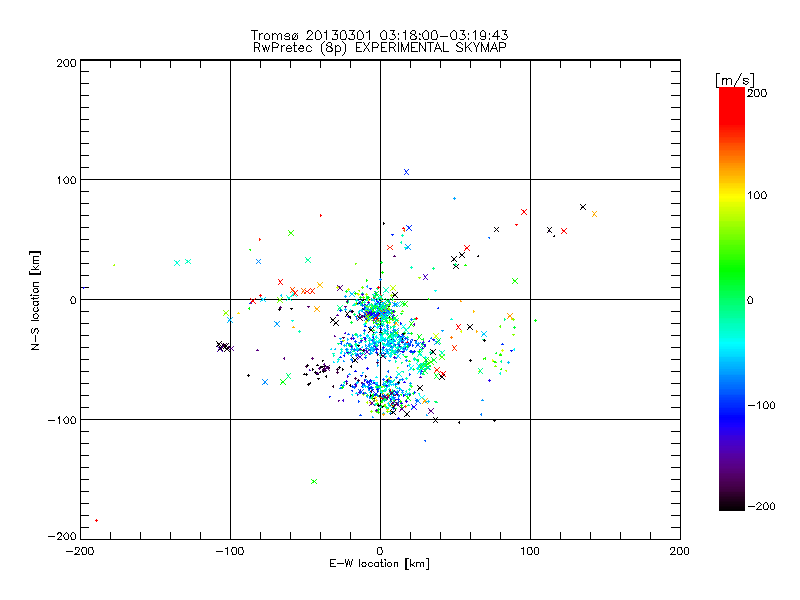This screenshot has width=800, height=600.
Task: Click the N-S axis tick label "100"
Action: (66, 180)
